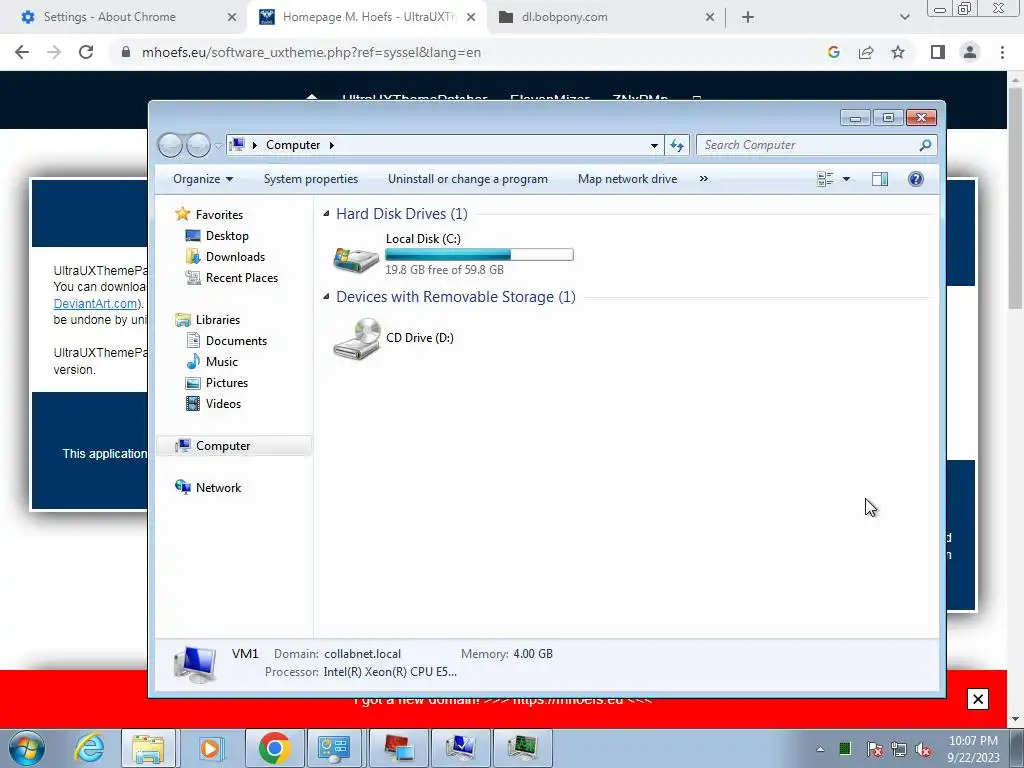Screen dimensions: 1024x768
Task: Select Pictures library
Action: (x=227, y=383)
